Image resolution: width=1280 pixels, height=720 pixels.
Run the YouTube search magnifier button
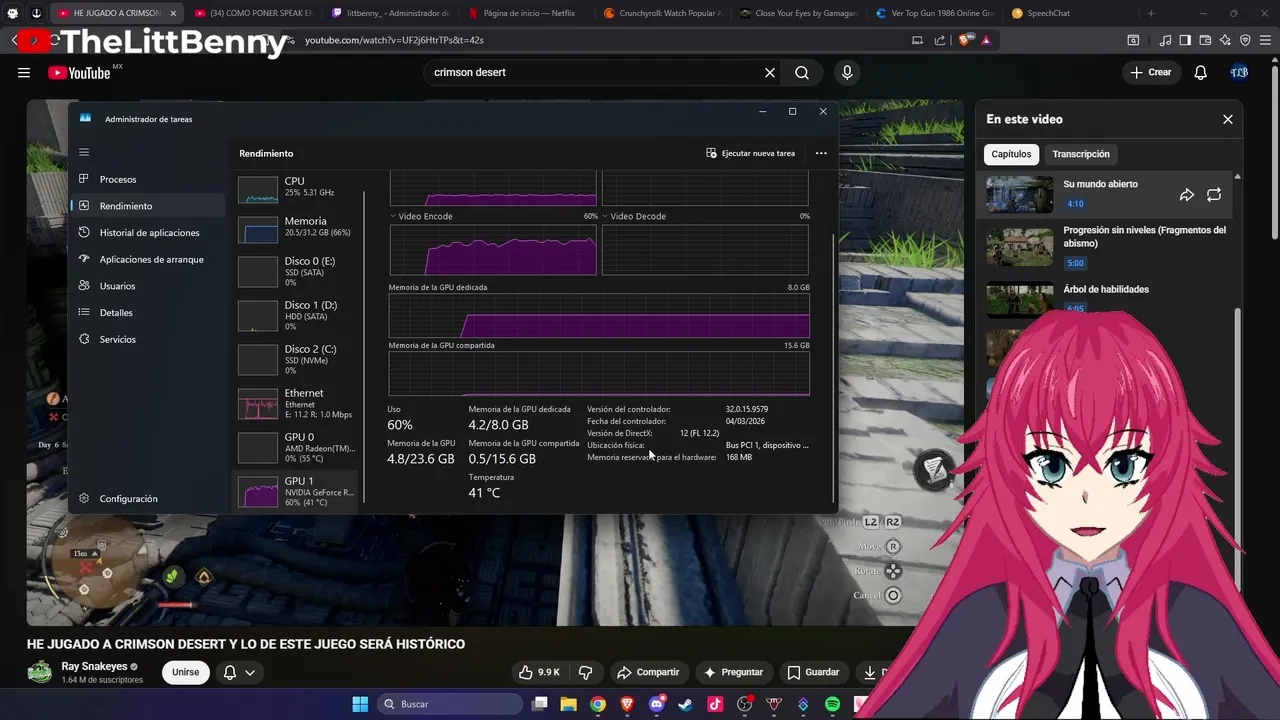[802, 72]
